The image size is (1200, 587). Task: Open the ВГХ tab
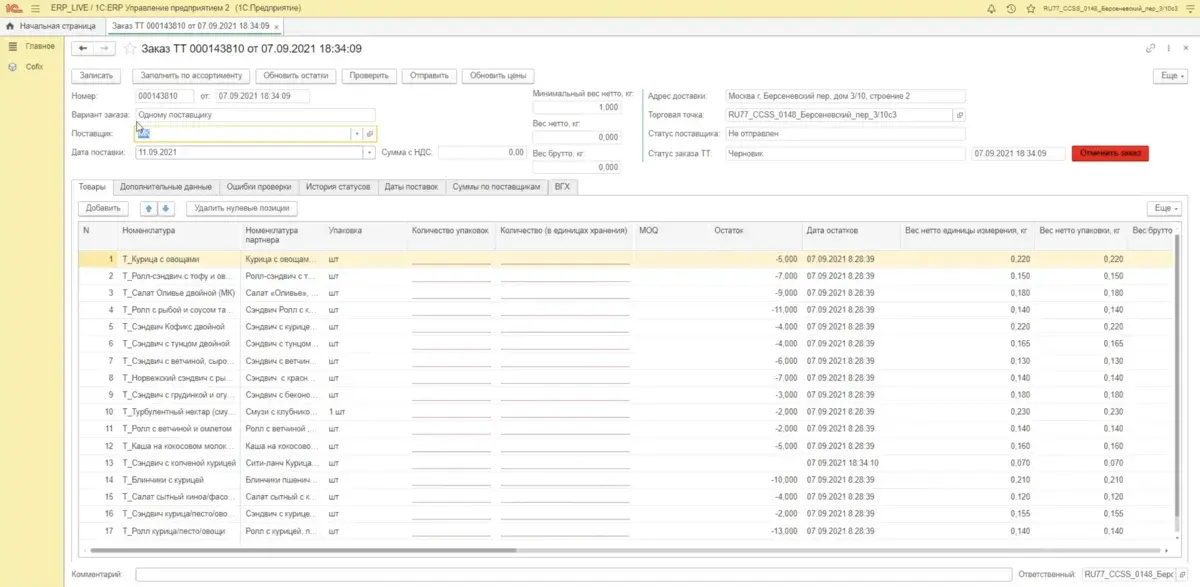click(x=562, y=187)
